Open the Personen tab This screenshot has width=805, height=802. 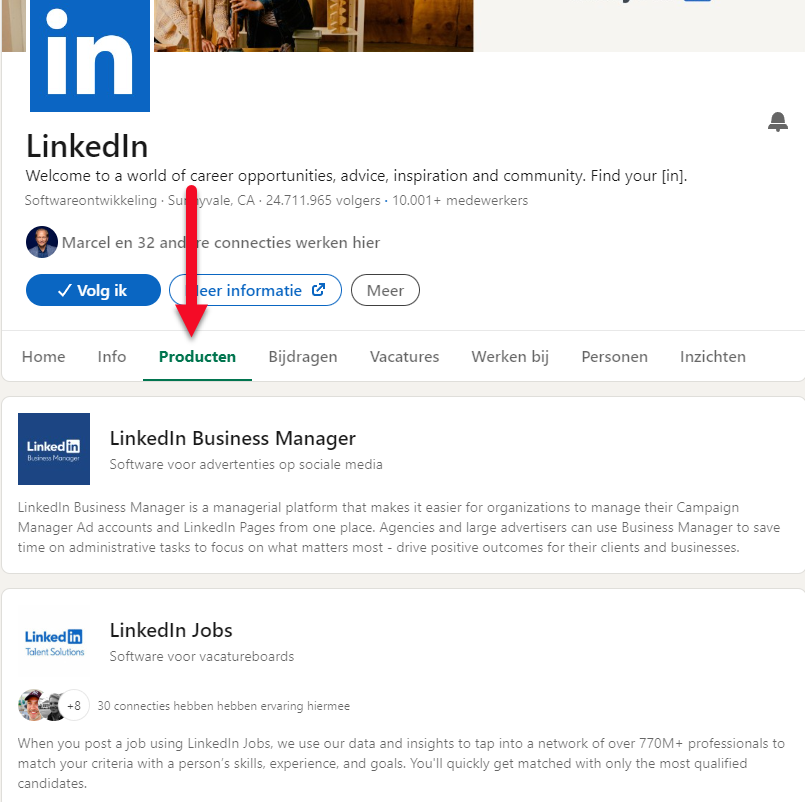[615, 356]
